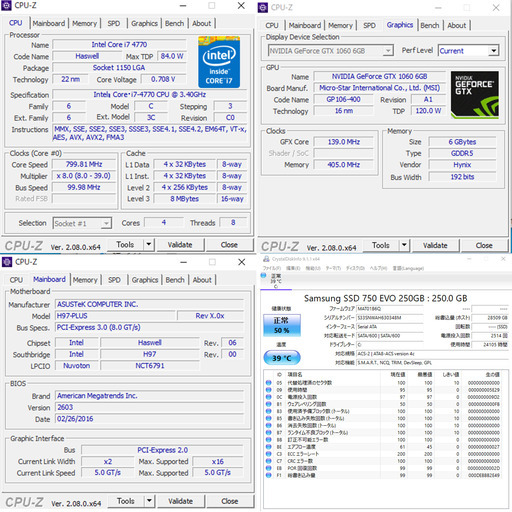
Task: Click Validate in the CPU tab window
Action: (180, 245)
